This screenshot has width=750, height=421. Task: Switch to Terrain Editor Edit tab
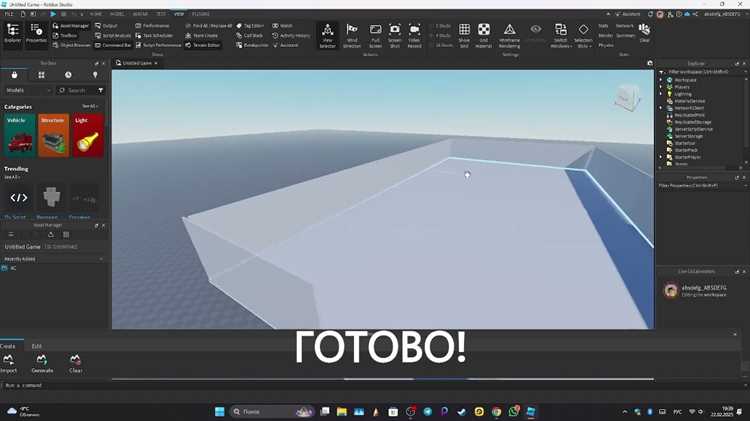[36, 346]
